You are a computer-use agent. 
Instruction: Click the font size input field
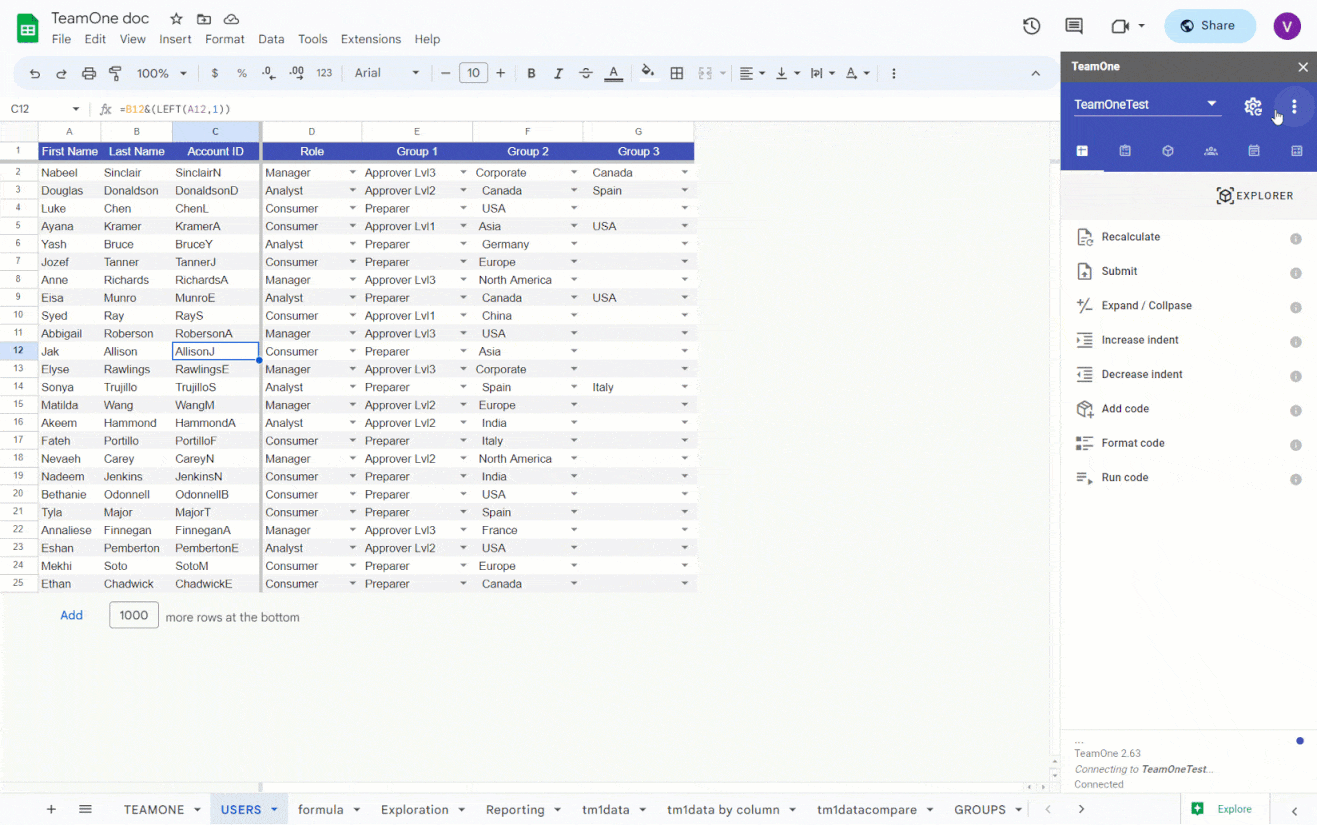tap(473, 73)
